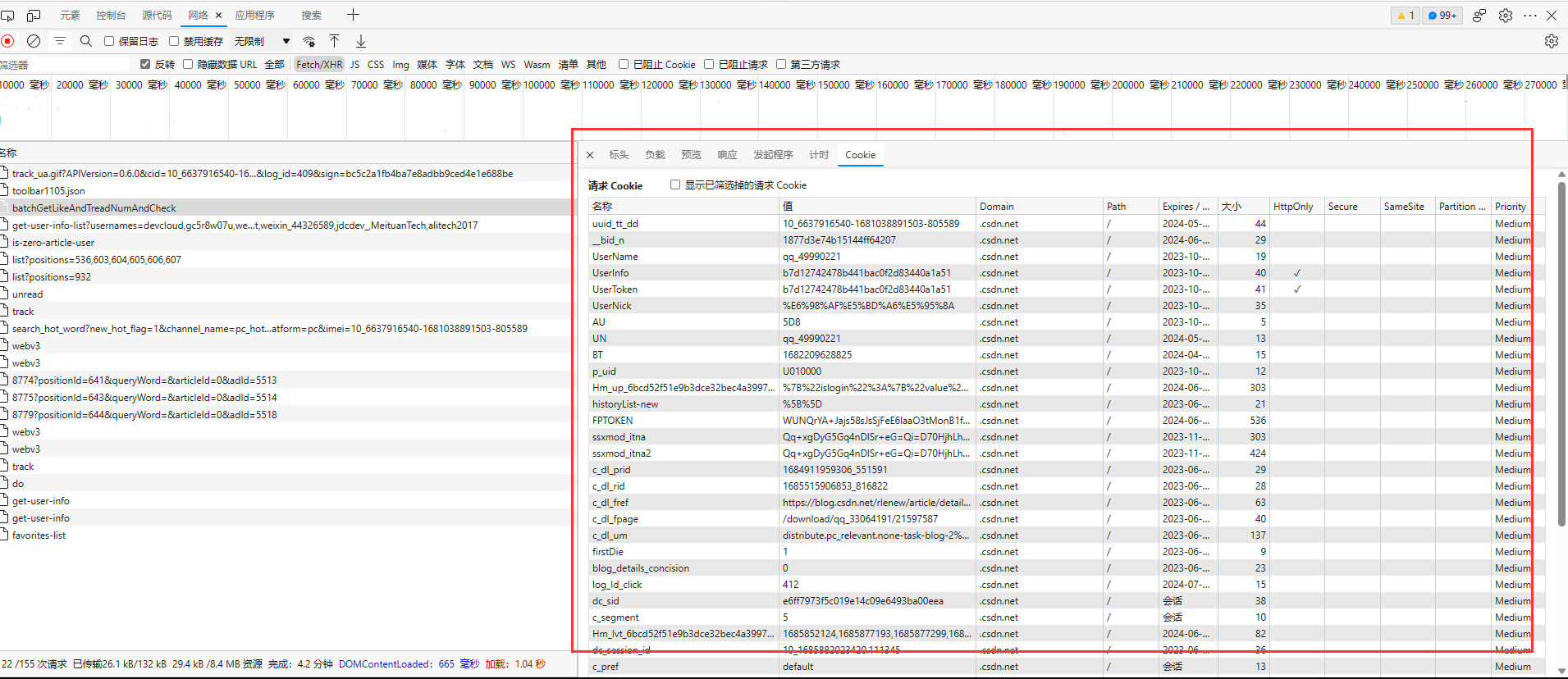Enable the 保留日志 checkbox
Image resolution: width=1568 pixels, height=679 pixels.
109,41
